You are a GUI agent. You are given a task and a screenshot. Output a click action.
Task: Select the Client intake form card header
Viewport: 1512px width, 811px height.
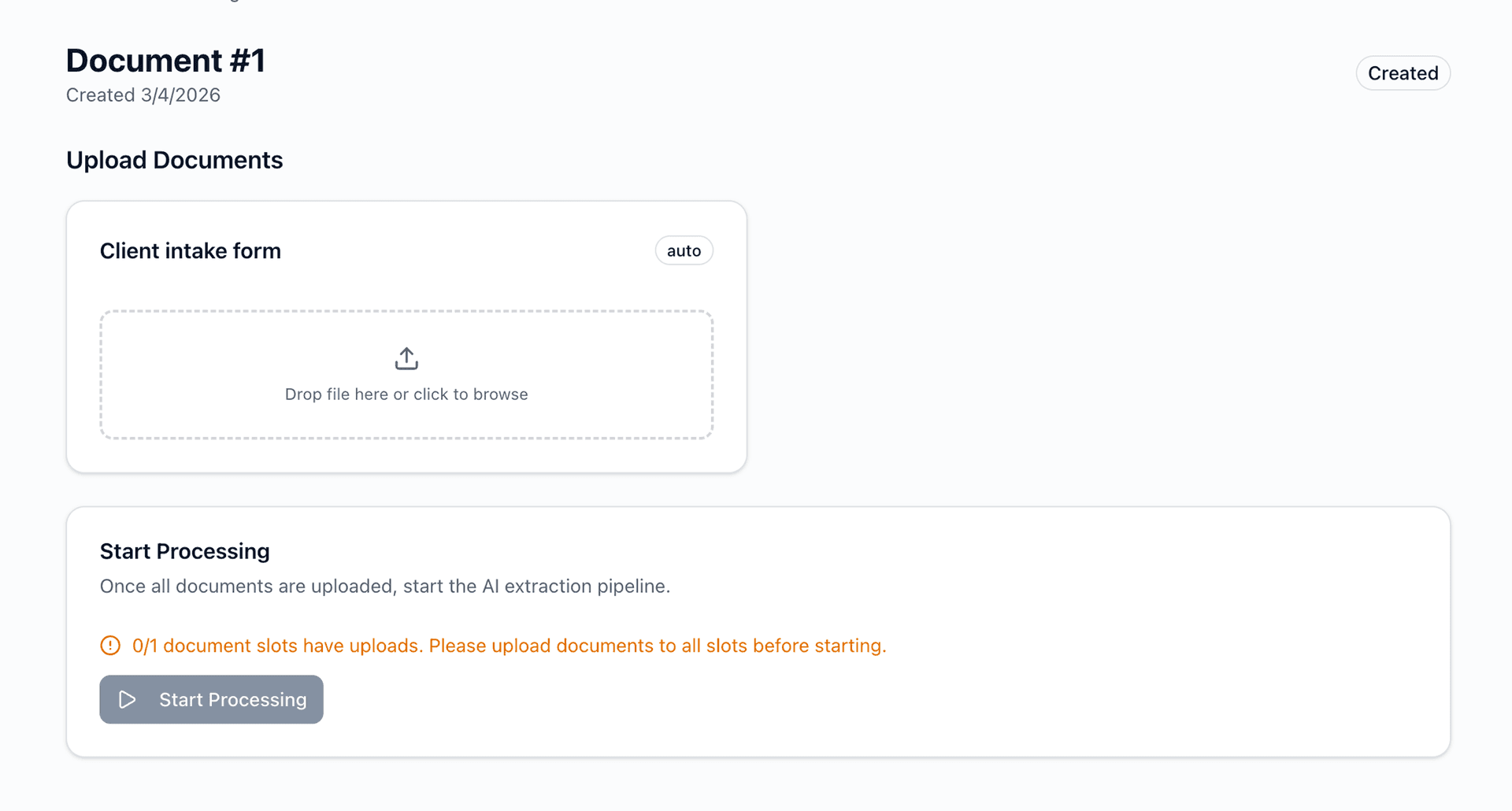[190, 250]
